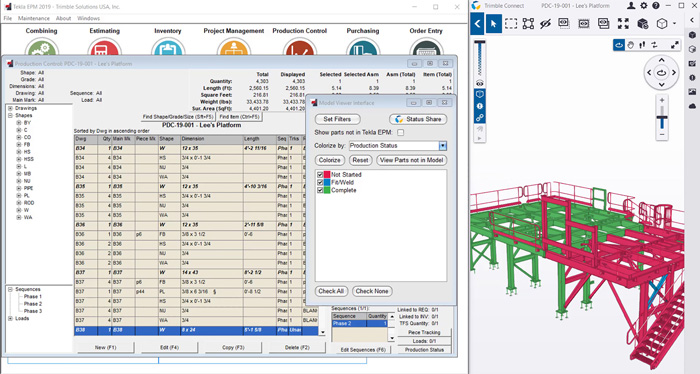Click the 3D cube view icon in toolbar
700x374 pixels.
pyautogui.click(x=662, y=24)
